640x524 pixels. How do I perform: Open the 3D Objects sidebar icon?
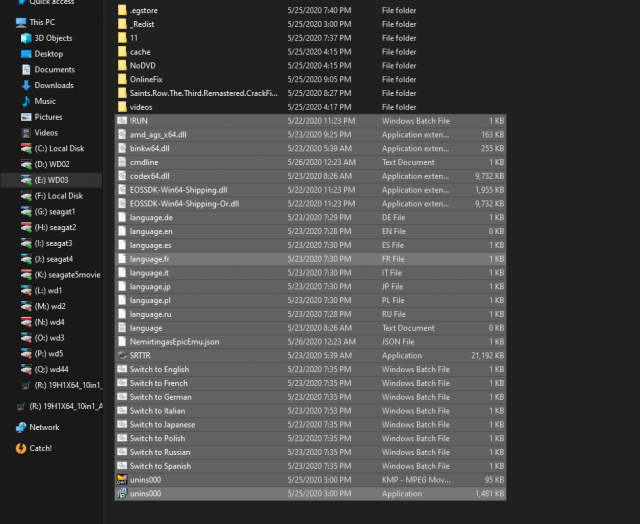(x=25, y=38)
